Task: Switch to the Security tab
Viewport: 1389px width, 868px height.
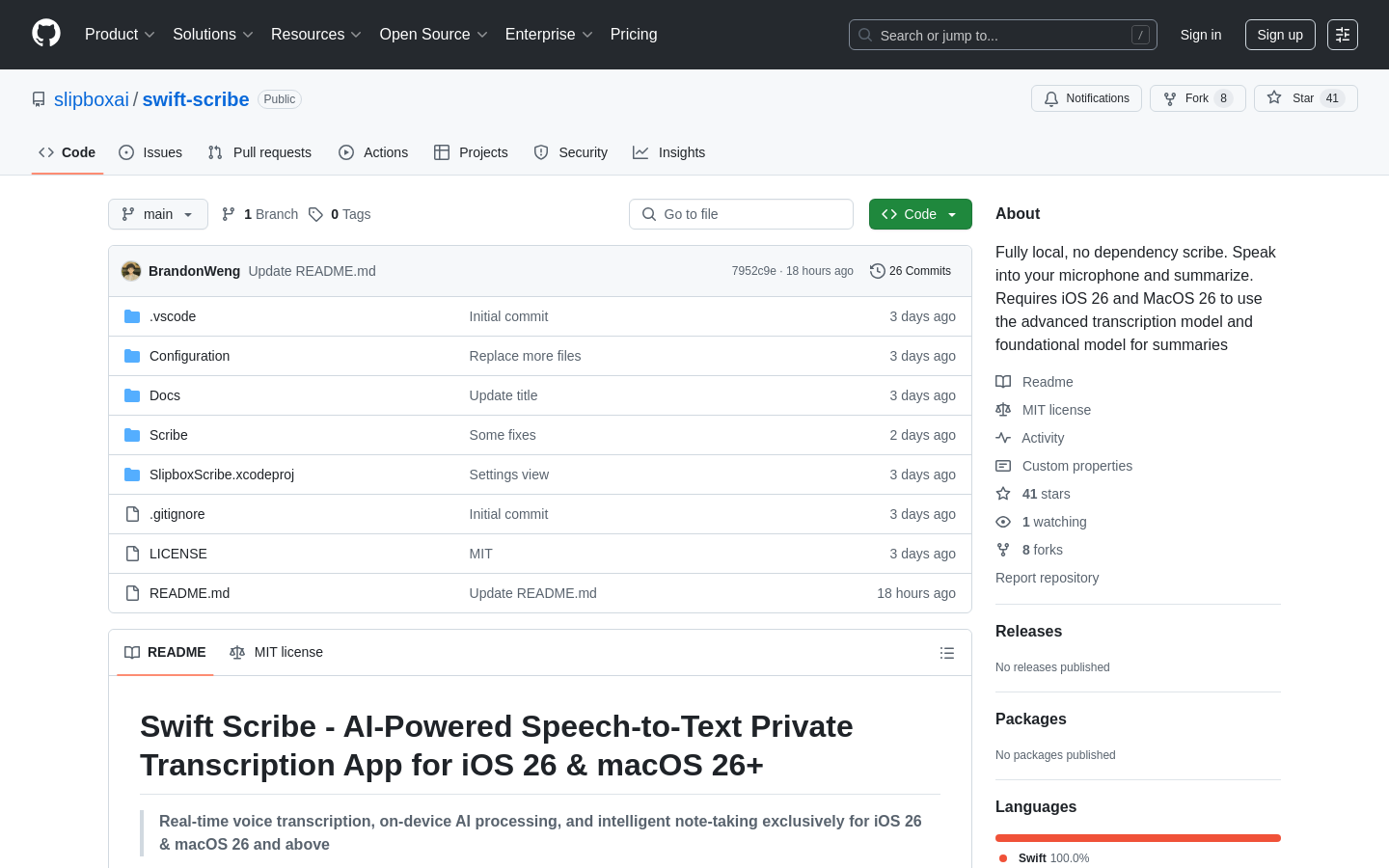Action: [x=571, y=152]
